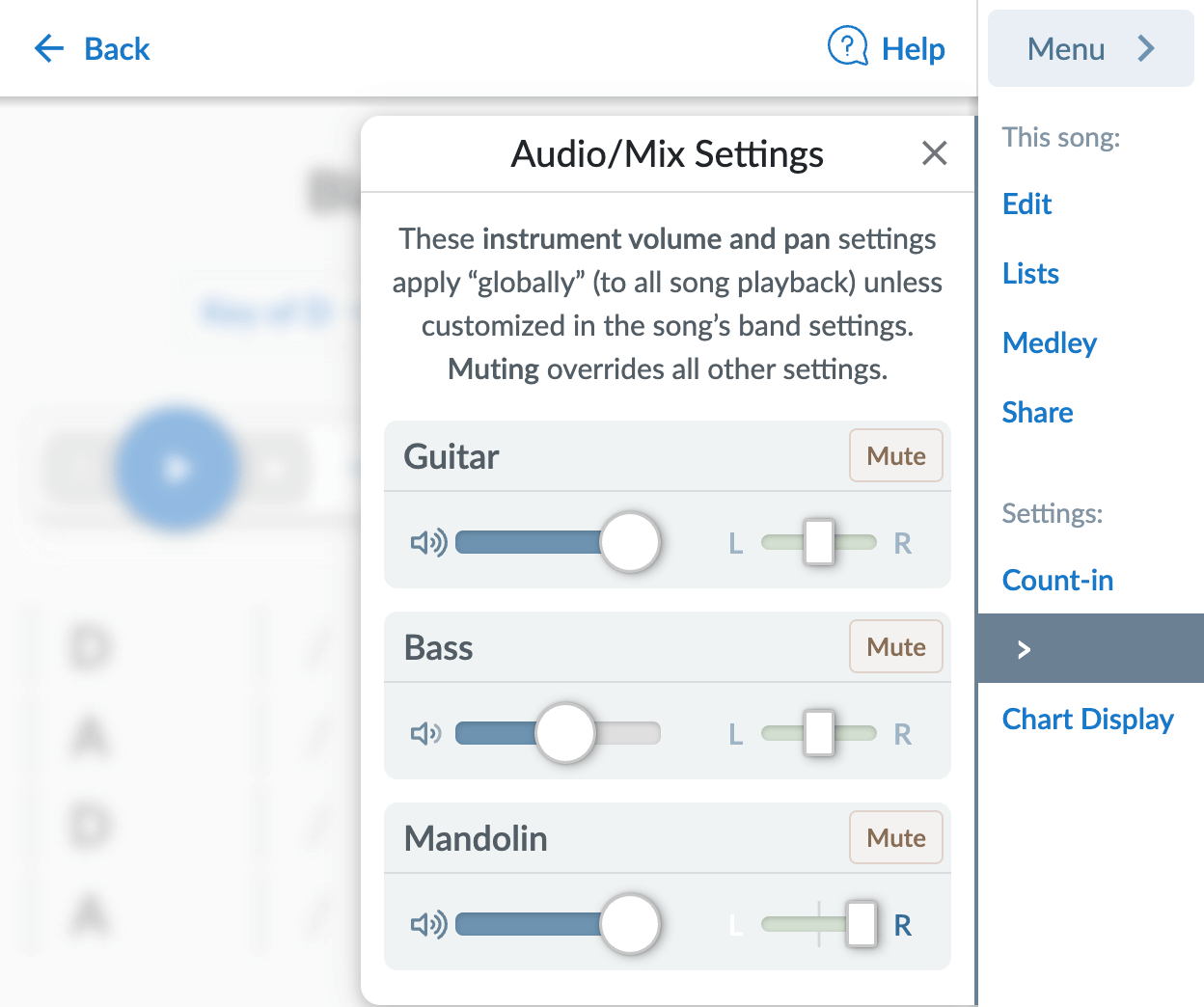
Task: Click the Medley link
Action: click(1050, 342)
